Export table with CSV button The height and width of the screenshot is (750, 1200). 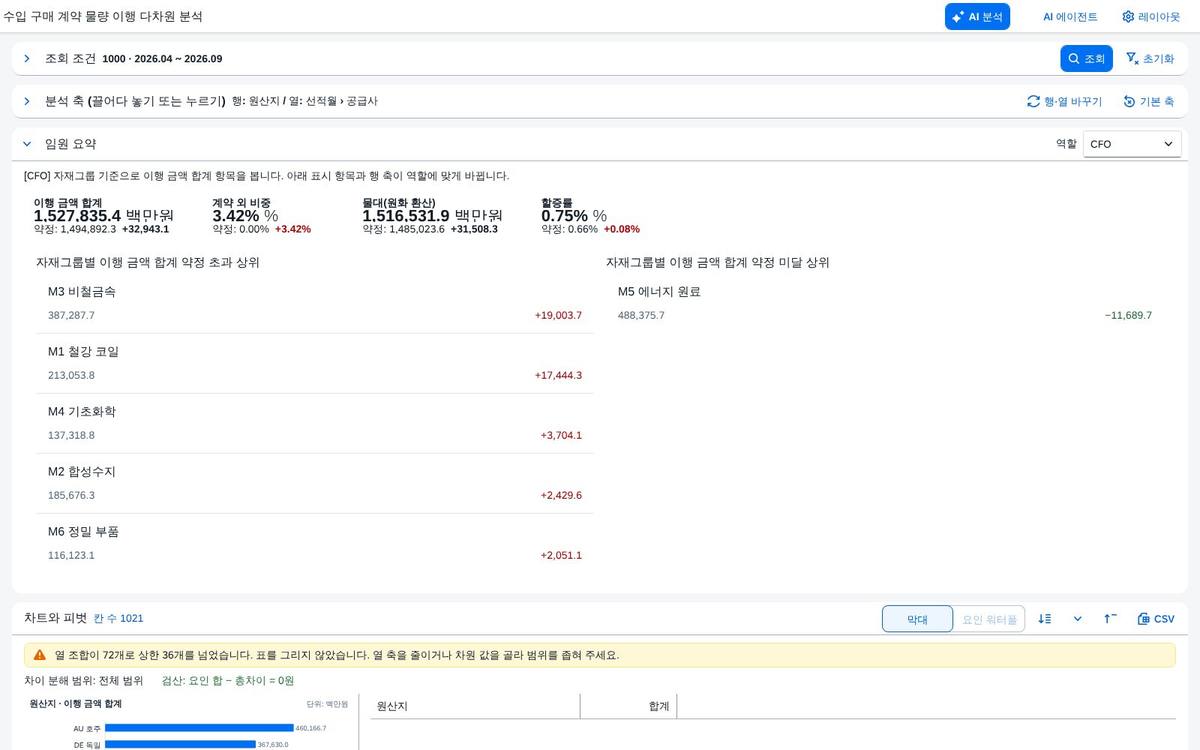1156,619
